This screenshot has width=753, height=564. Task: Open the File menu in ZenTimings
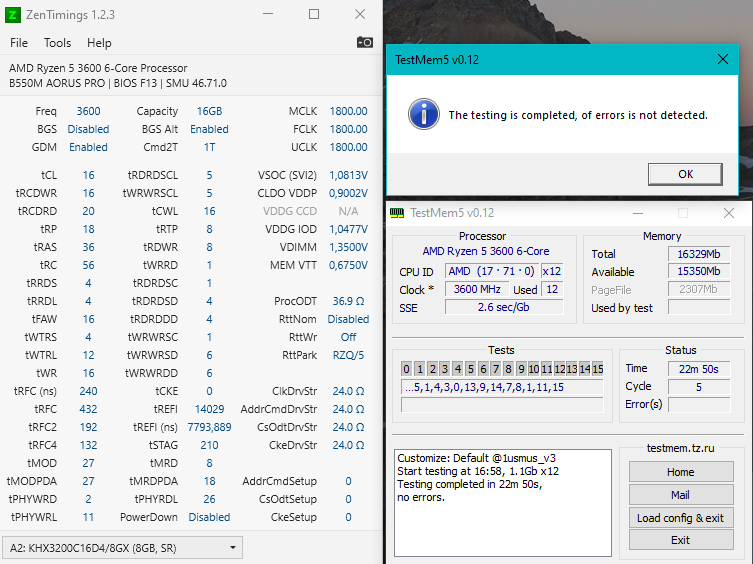(19, 43)
